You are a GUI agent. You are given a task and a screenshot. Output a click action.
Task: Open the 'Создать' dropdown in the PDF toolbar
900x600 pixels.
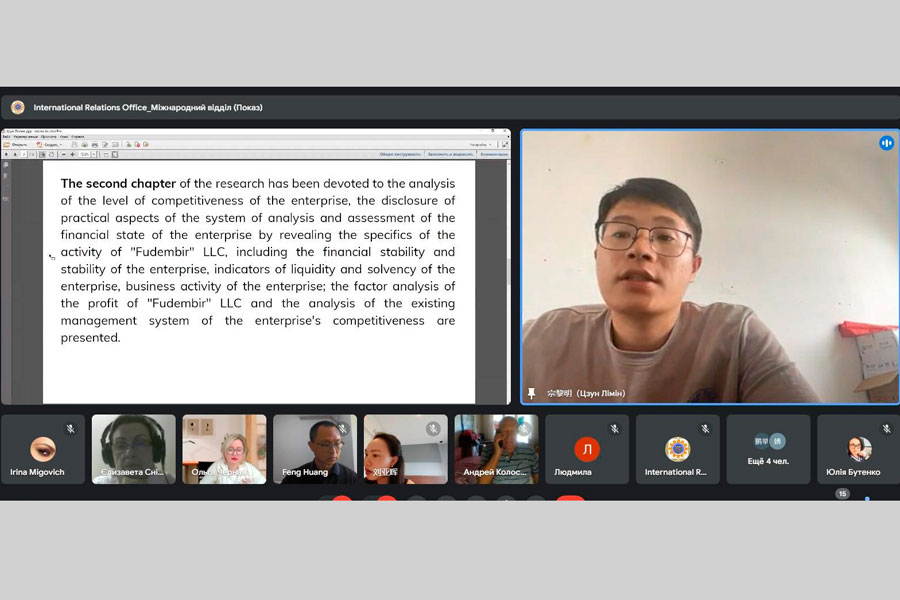(50, 145)
